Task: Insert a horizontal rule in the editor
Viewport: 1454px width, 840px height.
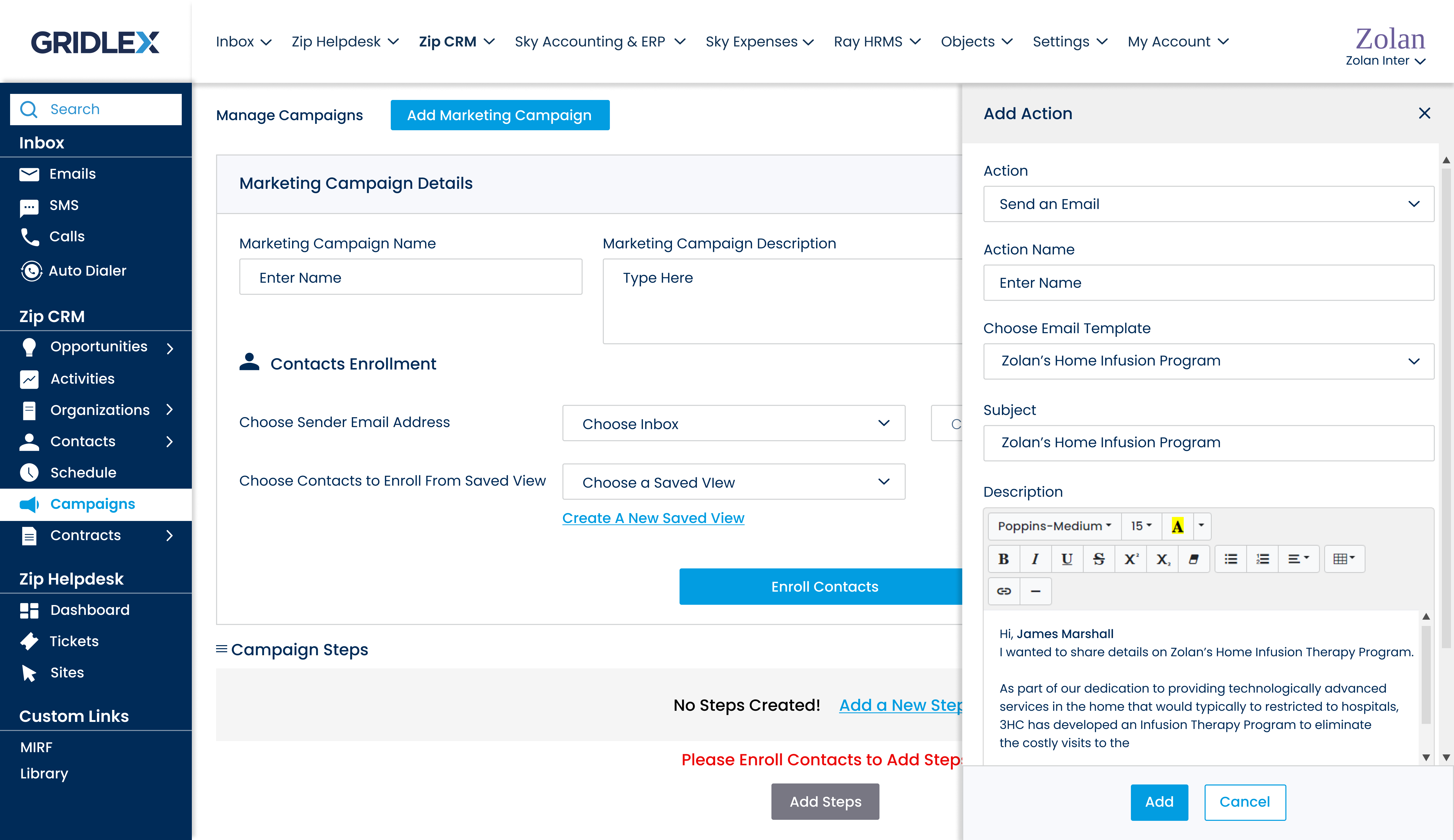Action: 1036,591
